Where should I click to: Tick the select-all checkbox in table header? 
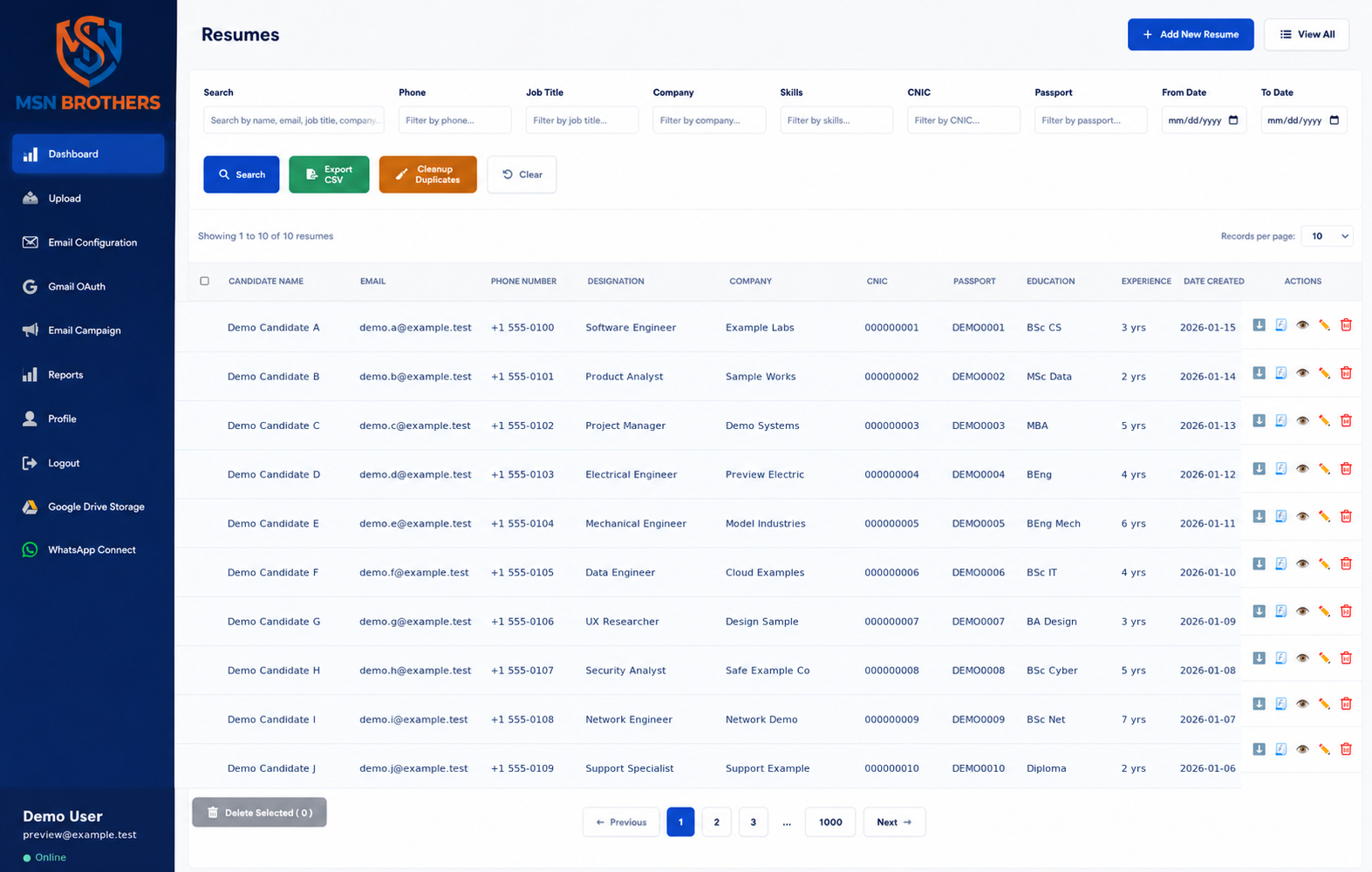tap(205, 281)
